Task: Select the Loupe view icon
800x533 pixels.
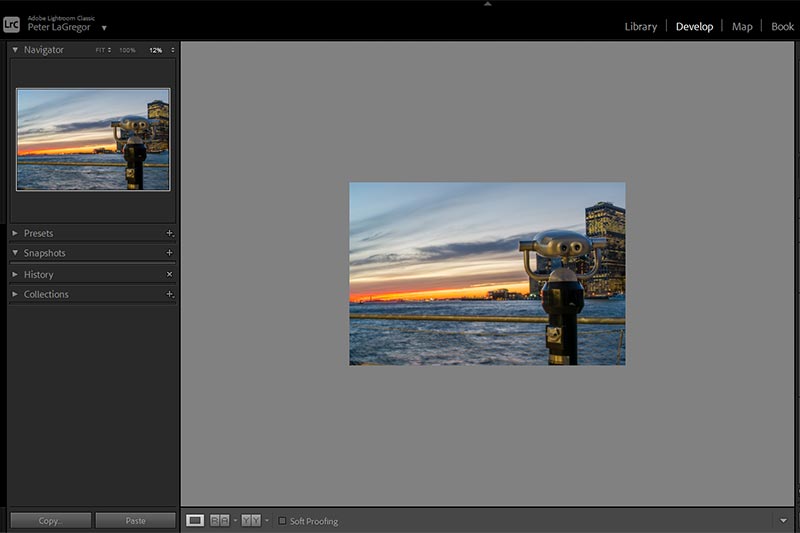Action: 195,521
